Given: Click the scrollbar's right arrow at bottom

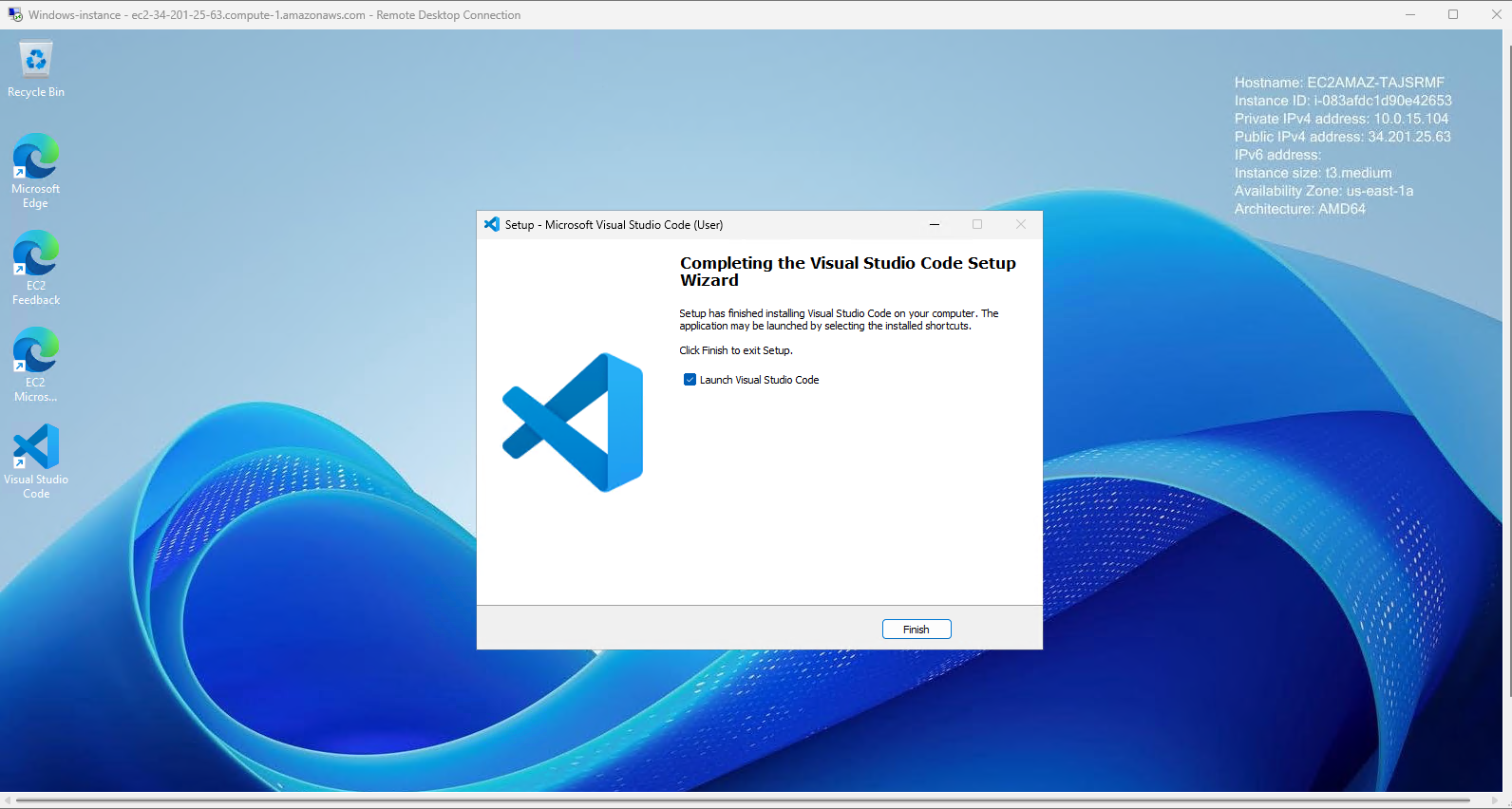Looking at the screenshot, I should (1495, 800).
